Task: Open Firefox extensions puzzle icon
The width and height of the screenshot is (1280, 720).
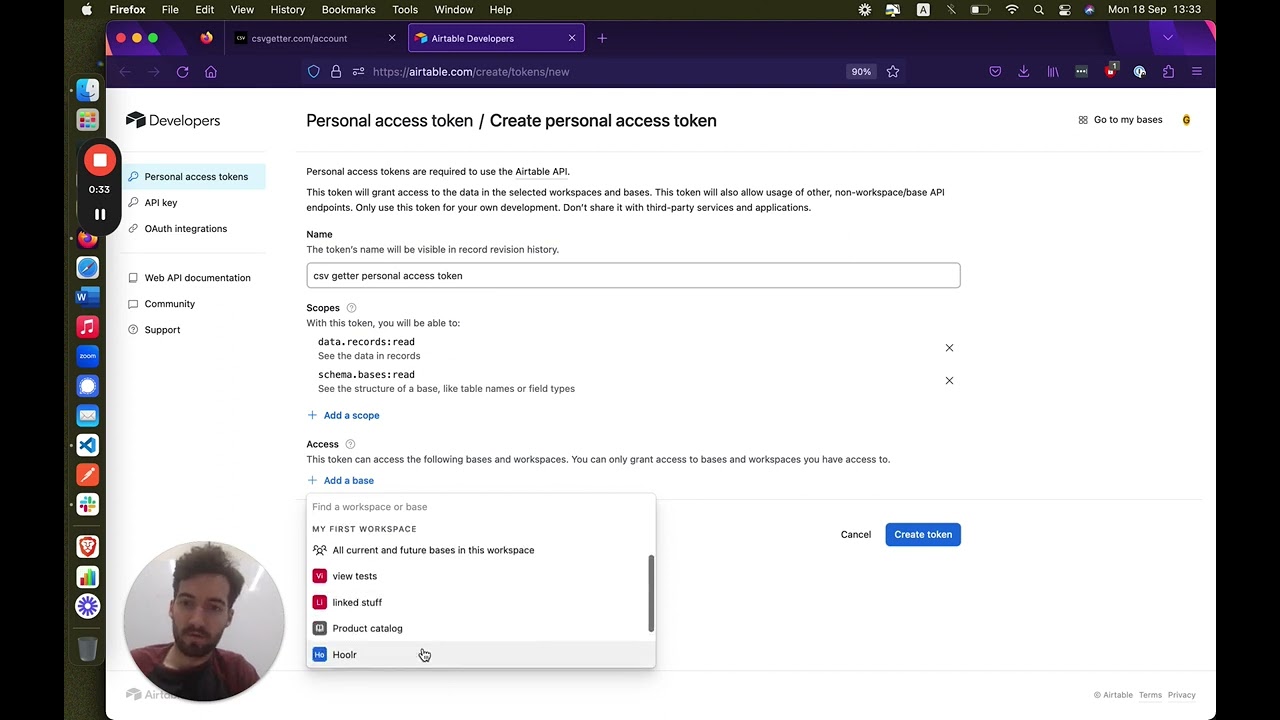Action: pyautogui.click(x=1168, y=72)
